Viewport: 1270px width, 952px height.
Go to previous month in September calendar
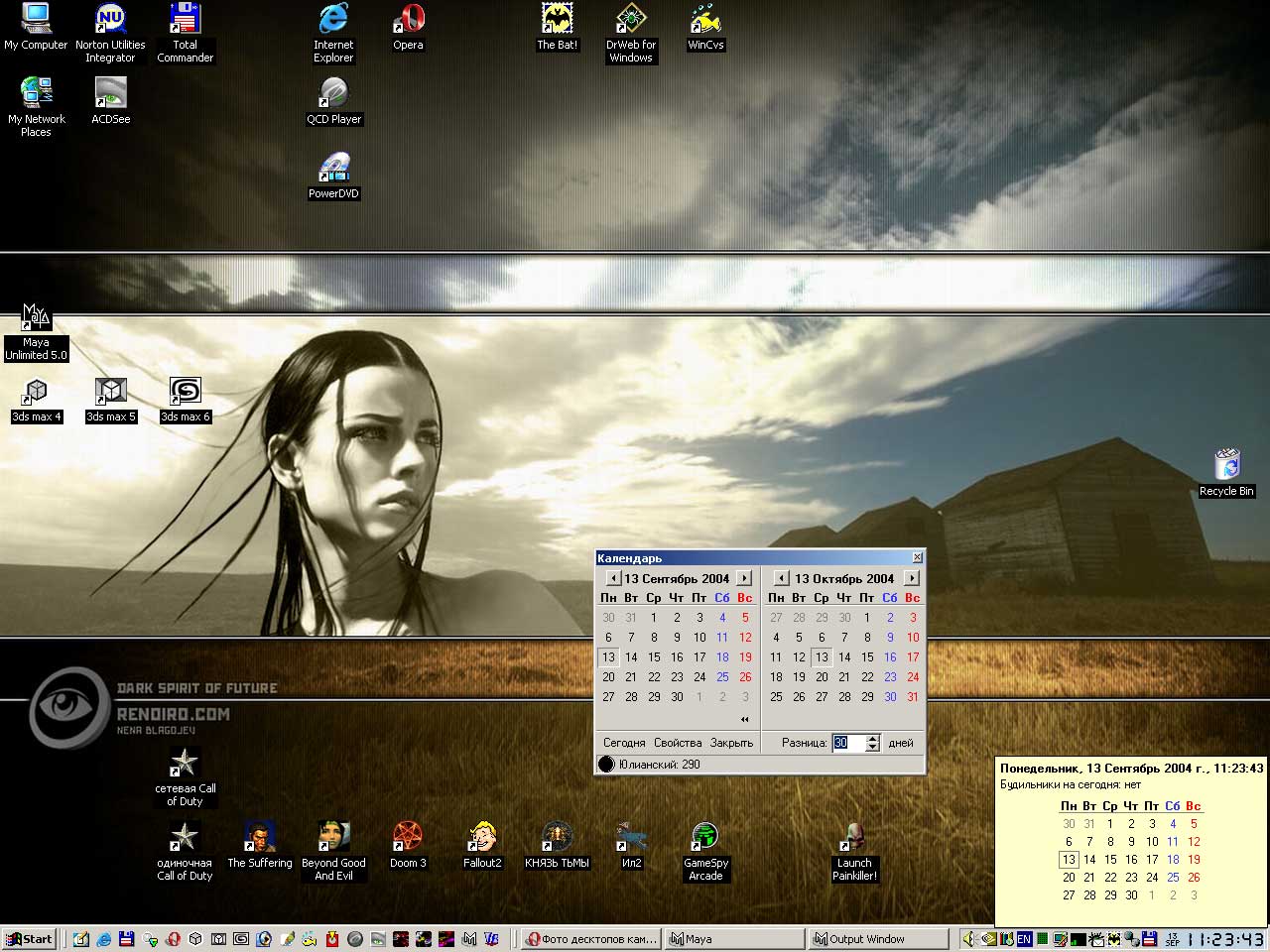pos(613,578)
